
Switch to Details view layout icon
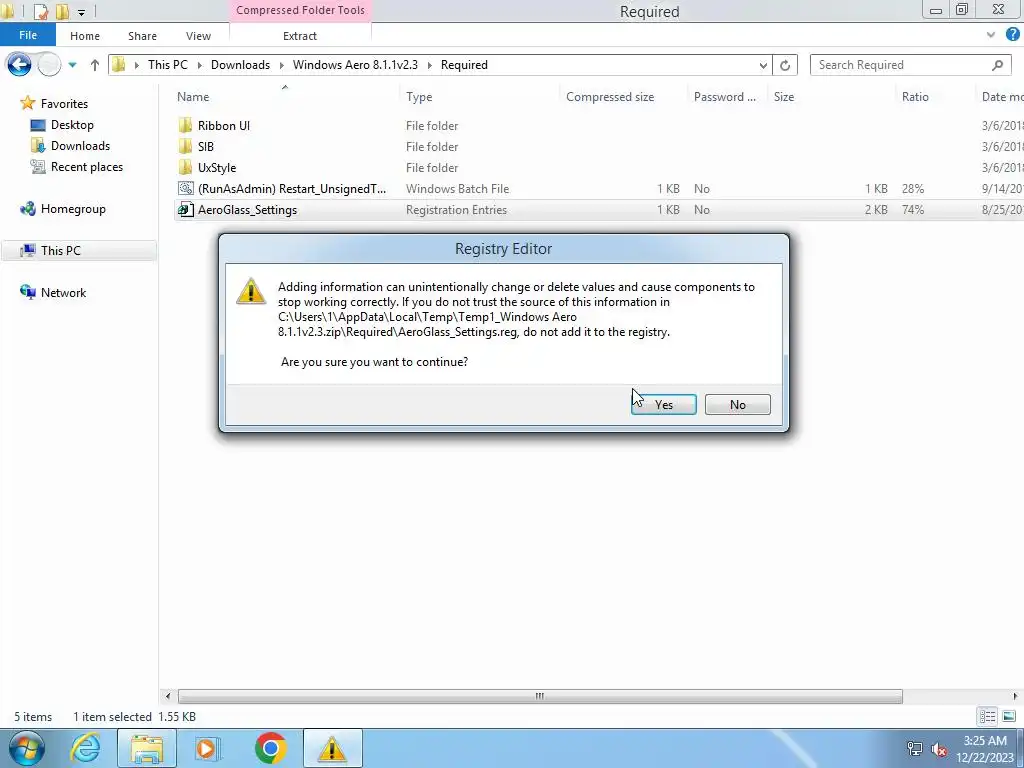987,716
